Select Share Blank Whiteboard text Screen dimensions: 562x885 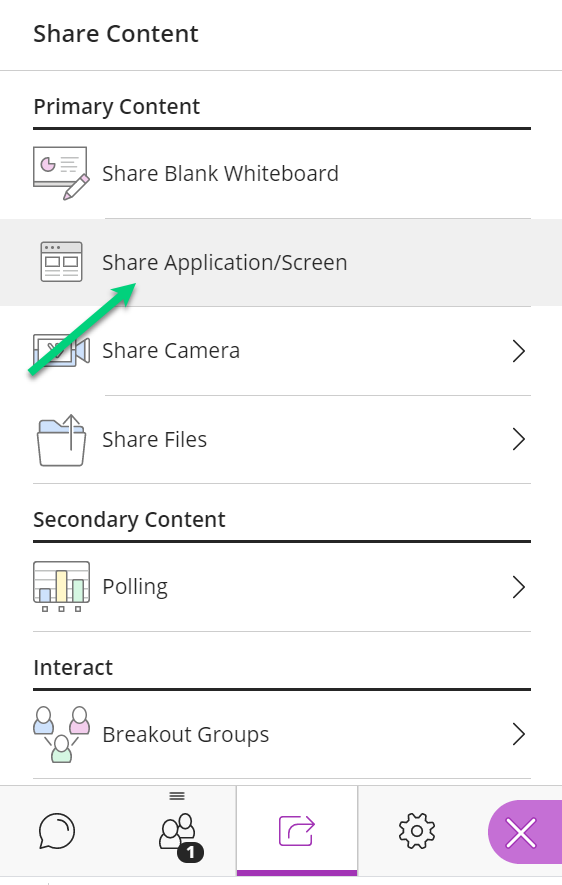click(x=220, y=173)
